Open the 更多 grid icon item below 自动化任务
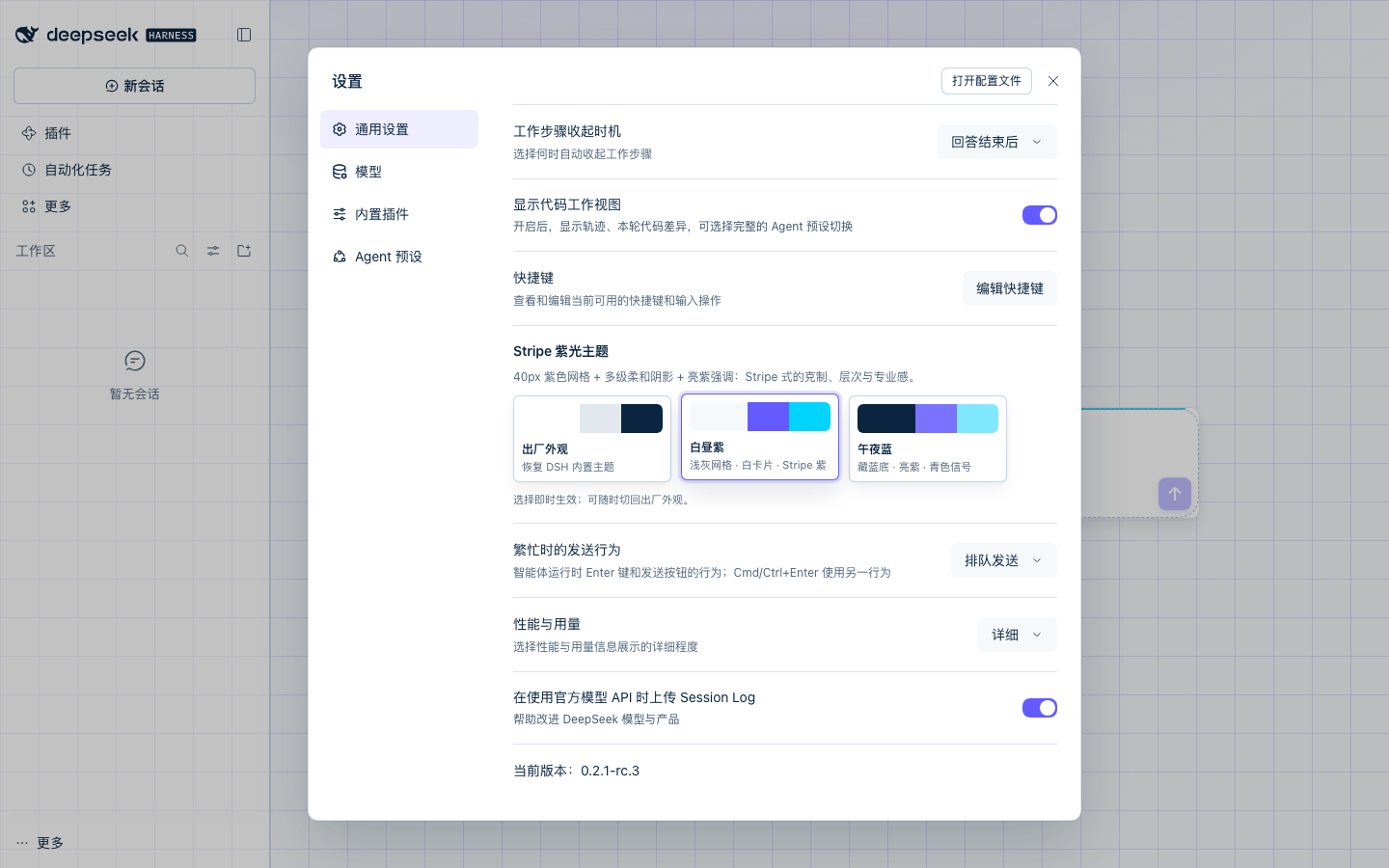Screen dimensions: 1389x868 pos(134,206)
